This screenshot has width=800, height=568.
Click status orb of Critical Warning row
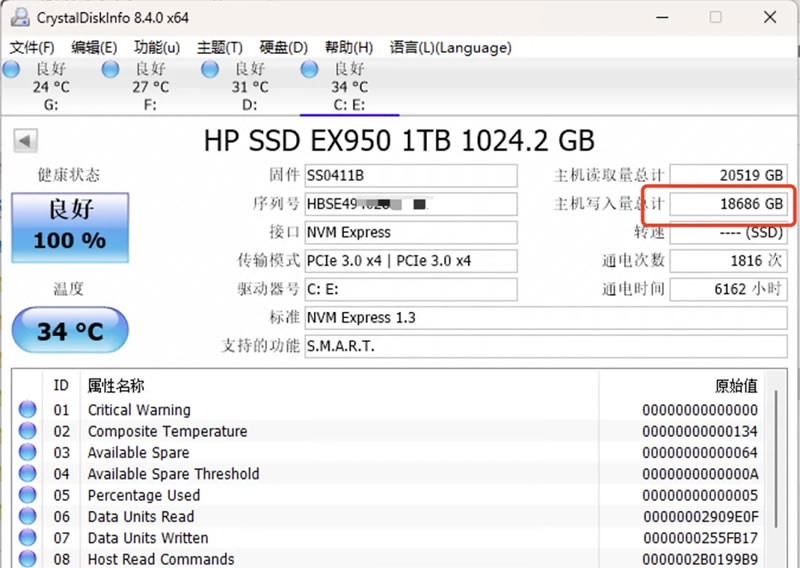[28, 409]
